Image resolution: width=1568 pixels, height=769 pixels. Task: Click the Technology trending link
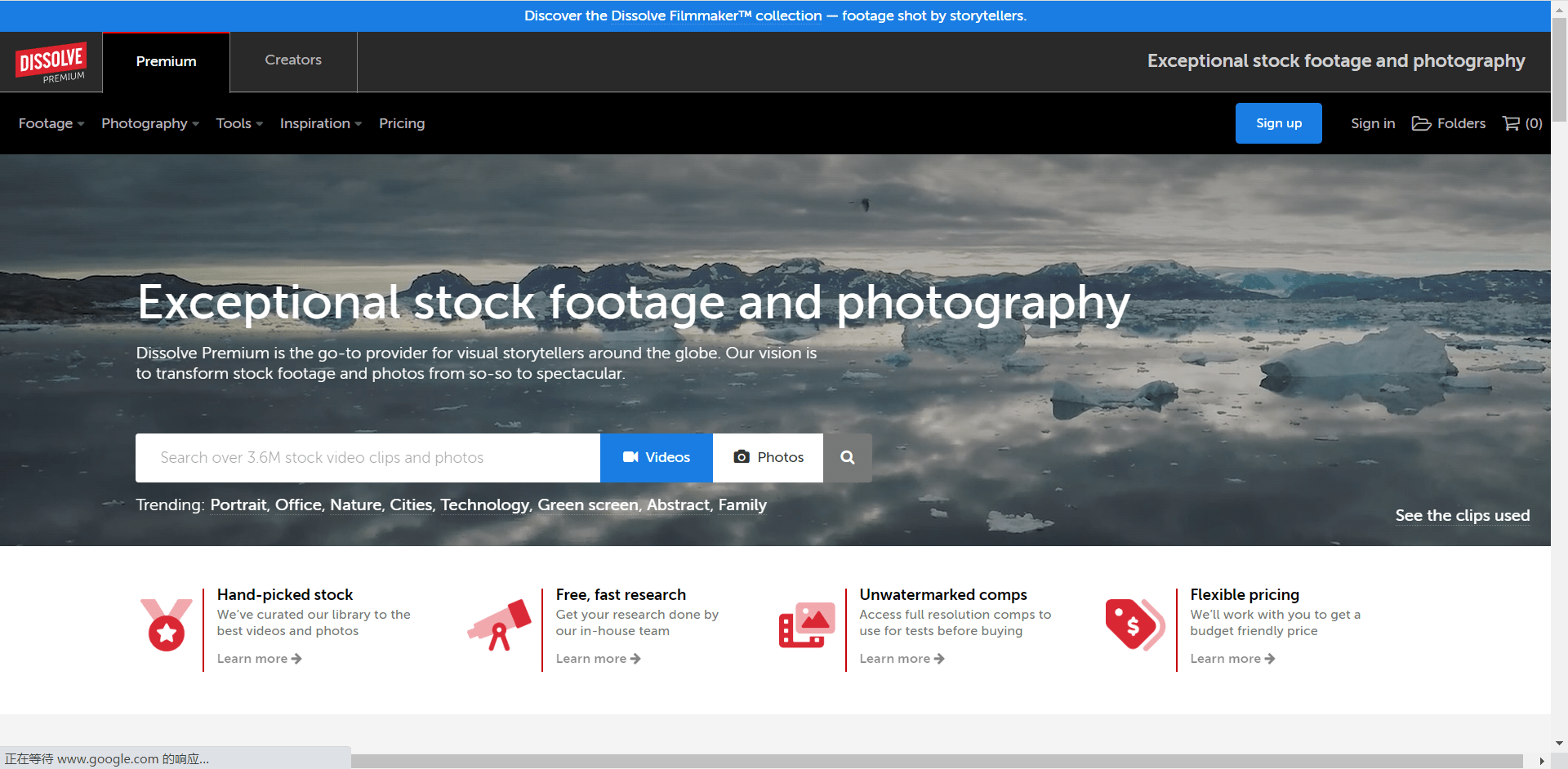tap(484, 505)
